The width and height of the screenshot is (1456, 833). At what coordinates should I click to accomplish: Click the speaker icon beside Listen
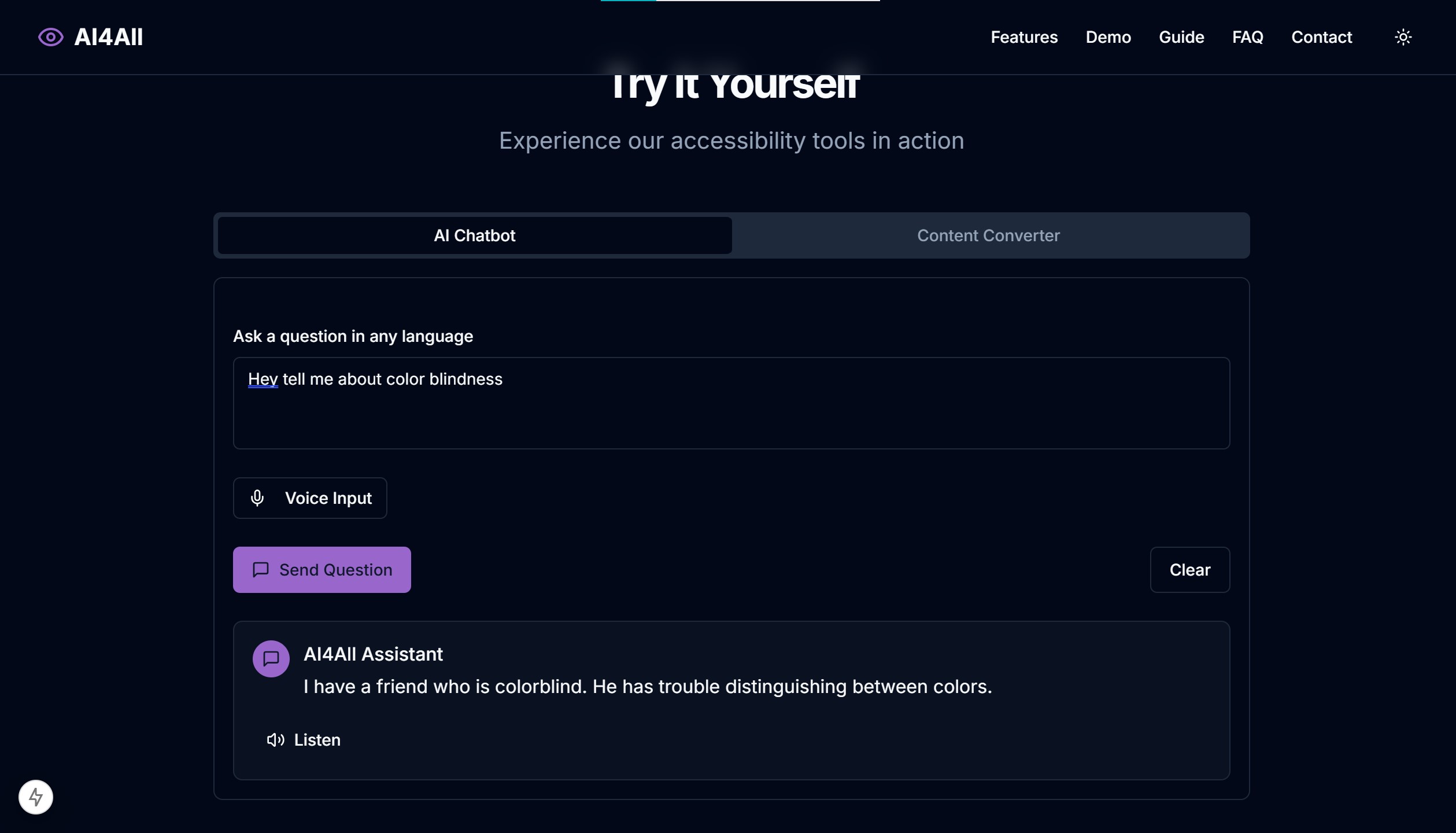click(x=275, y=740)
